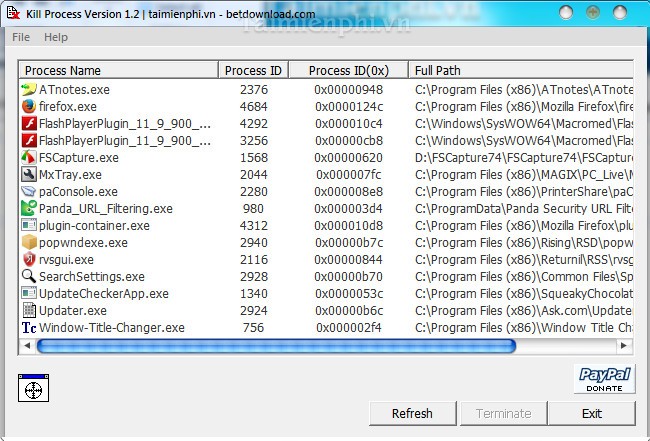This screenshot has width=650, height=441.
Task: Click the horizontal scrollbar right arrow
Action: (625, 346)
